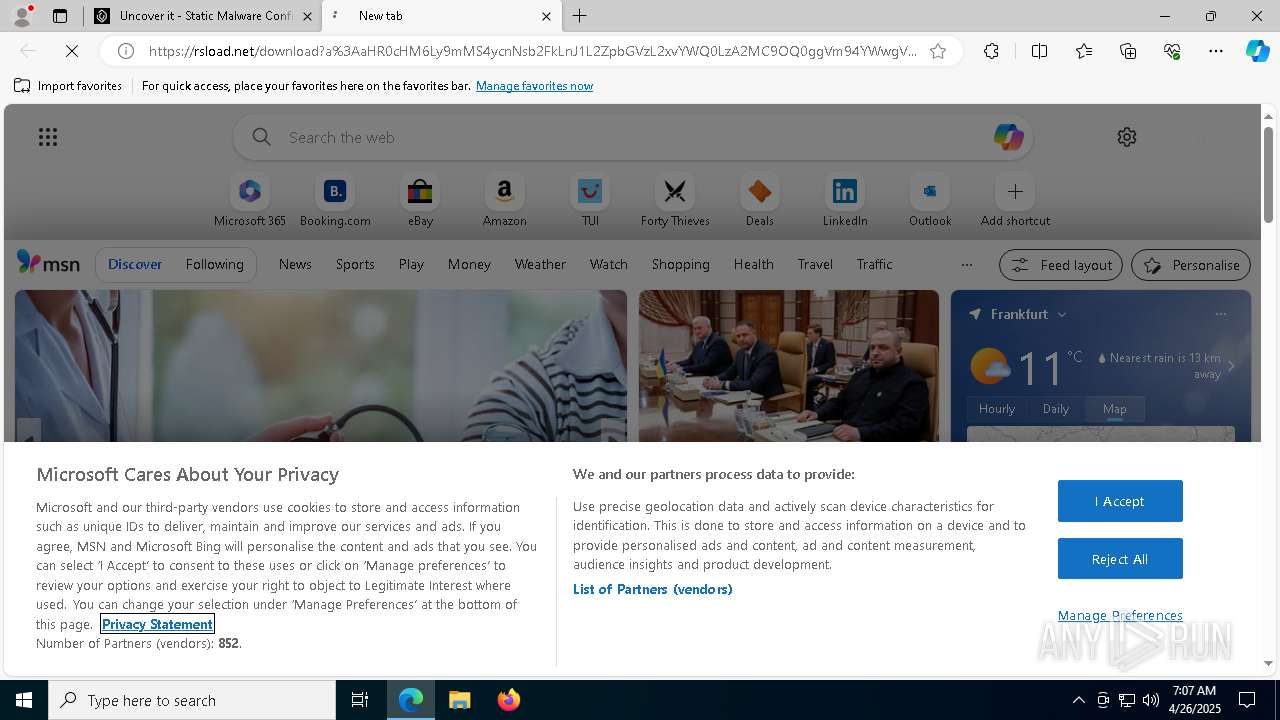
Task: Close the Uncover it tab
Action: pos(307,16)
